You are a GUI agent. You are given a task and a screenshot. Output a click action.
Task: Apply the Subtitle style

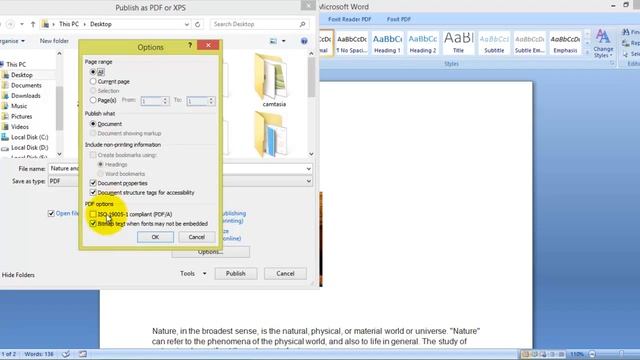pos(494,43)
